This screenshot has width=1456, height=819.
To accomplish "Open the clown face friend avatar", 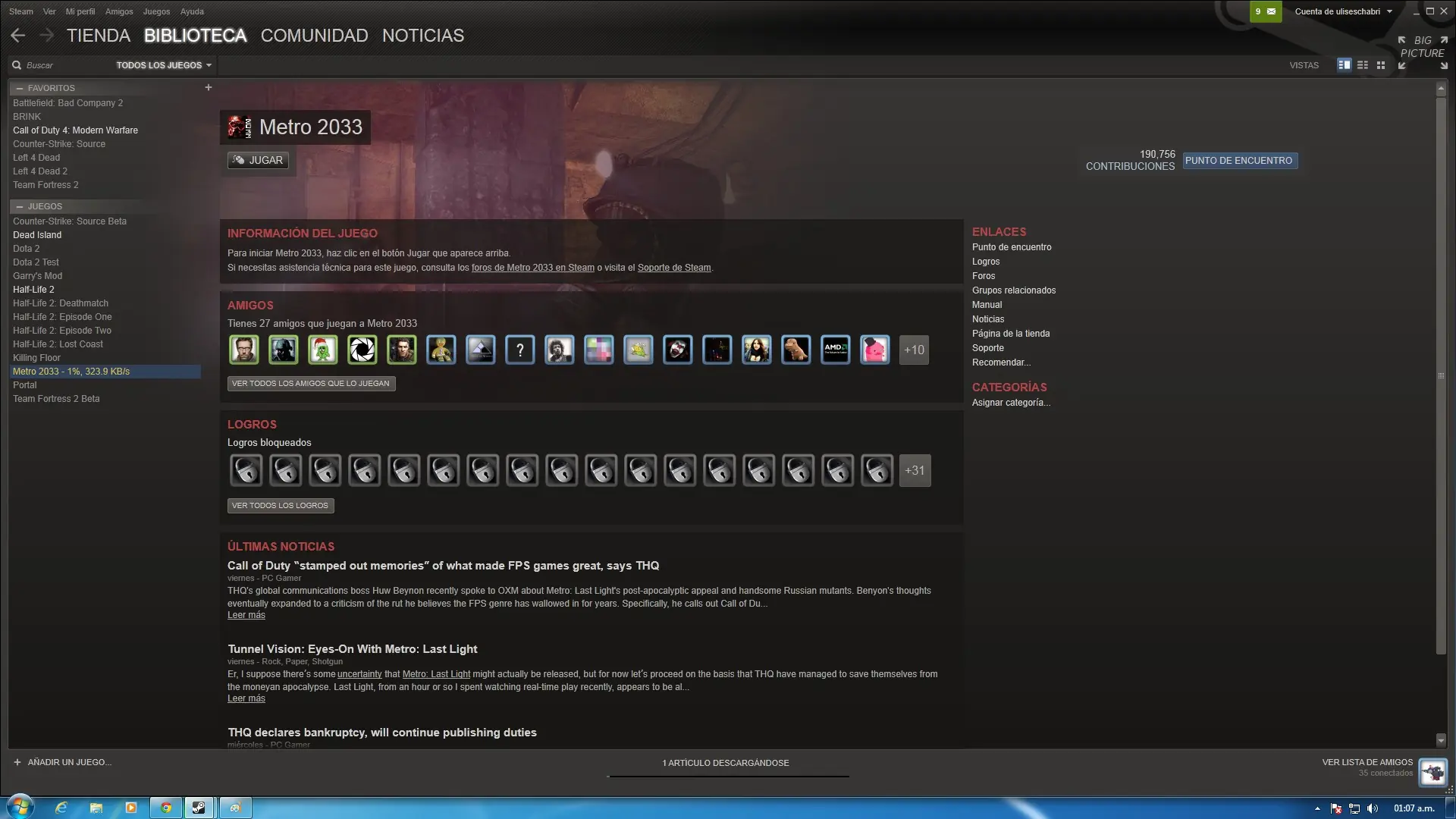I will pos(677,350).
